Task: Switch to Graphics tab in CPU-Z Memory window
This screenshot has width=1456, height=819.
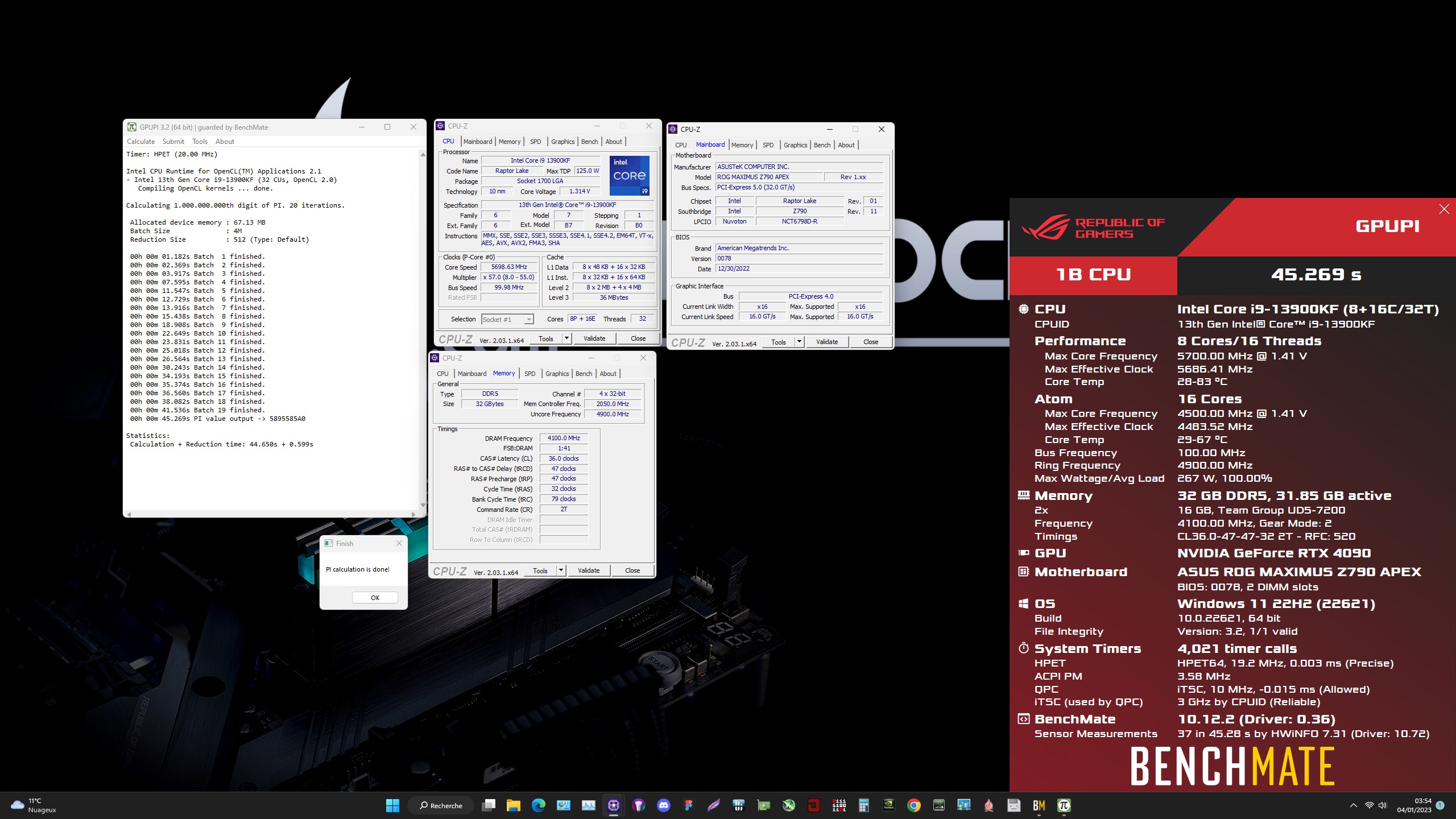Action: coord(557,374)
